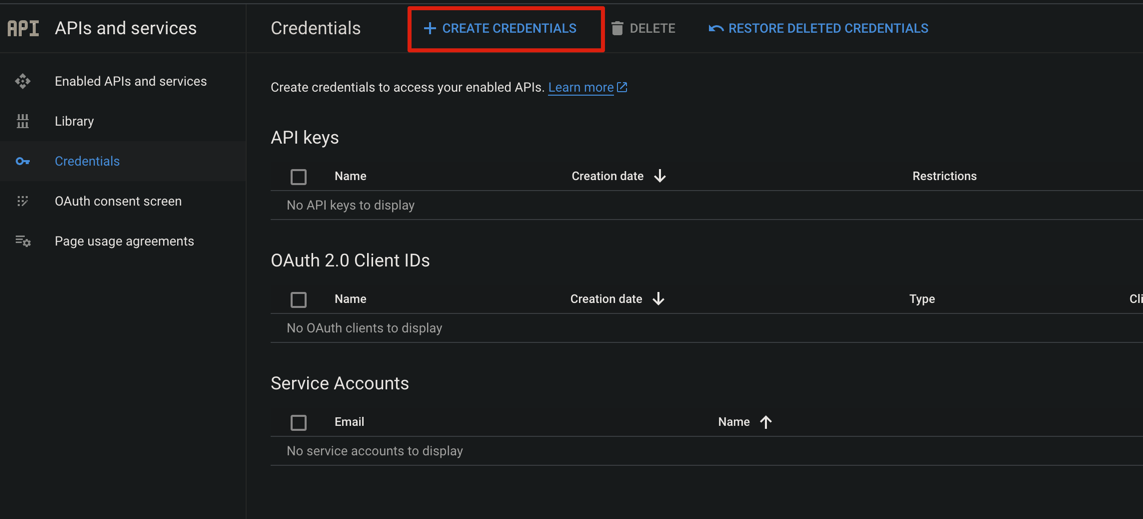
Task: Sort API keys by Creation date arrow
Action: (x=660, y=176)
